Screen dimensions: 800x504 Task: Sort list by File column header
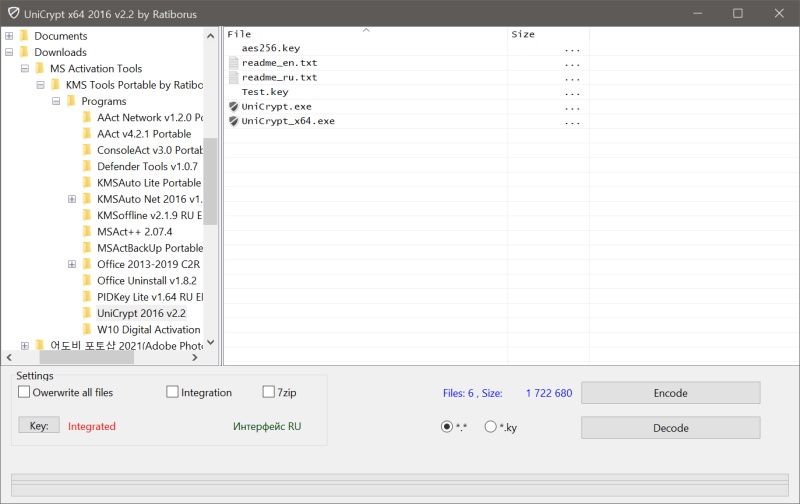(x=365, y=34)
